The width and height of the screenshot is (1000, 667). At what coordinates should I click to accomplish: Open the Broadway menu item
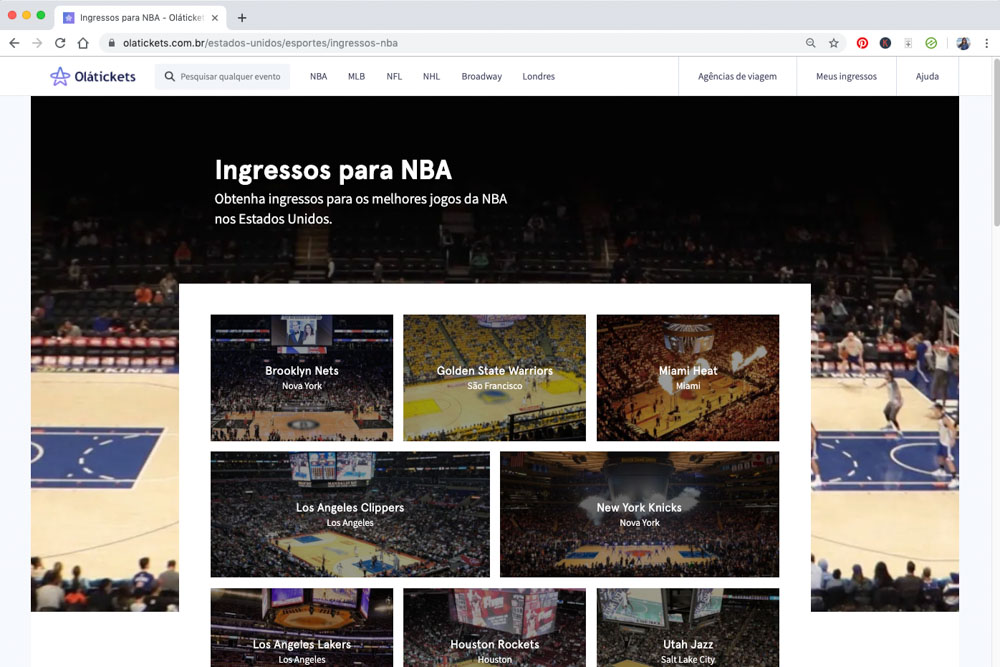(x=482, y=77)
